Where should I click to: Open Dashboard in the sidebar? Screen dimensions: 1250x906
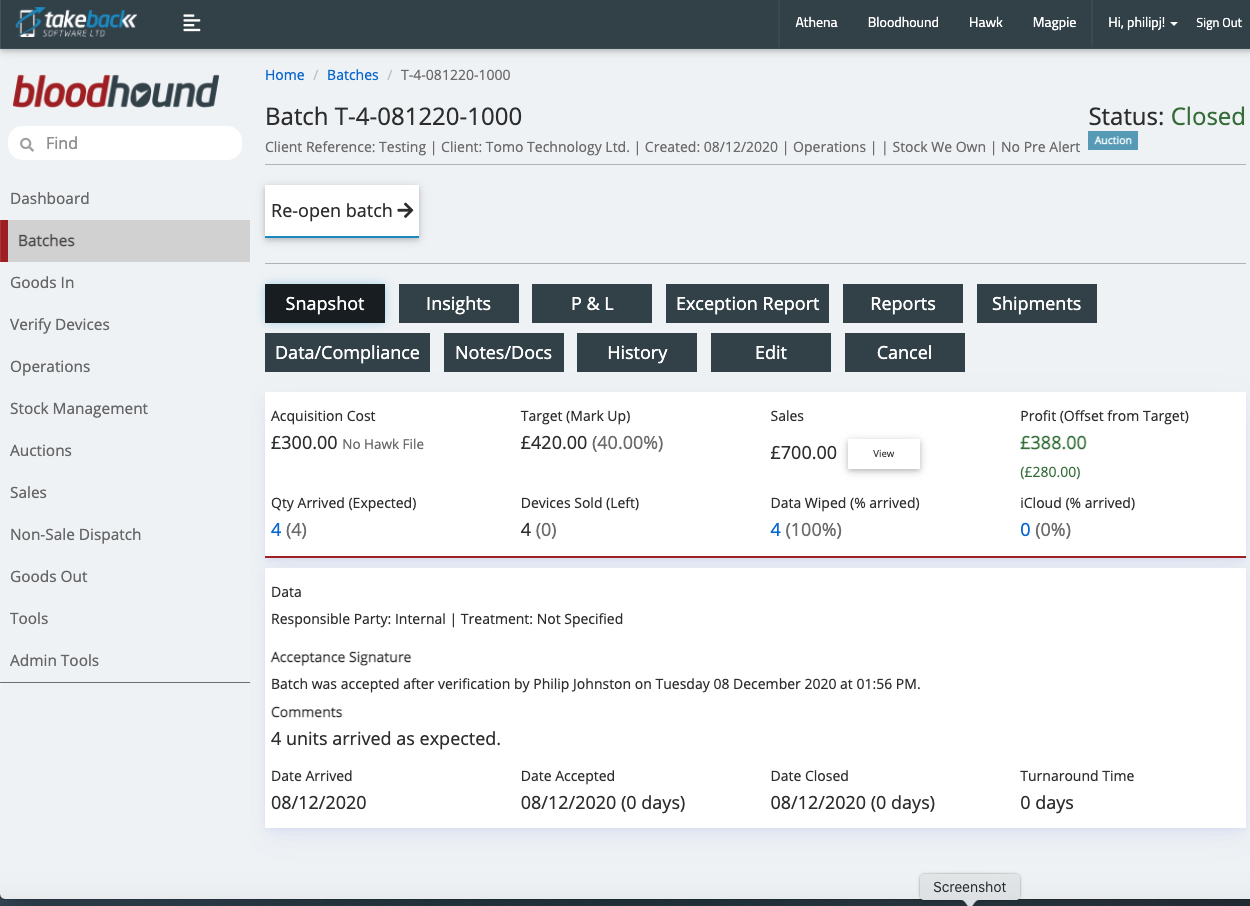(125, 198)
